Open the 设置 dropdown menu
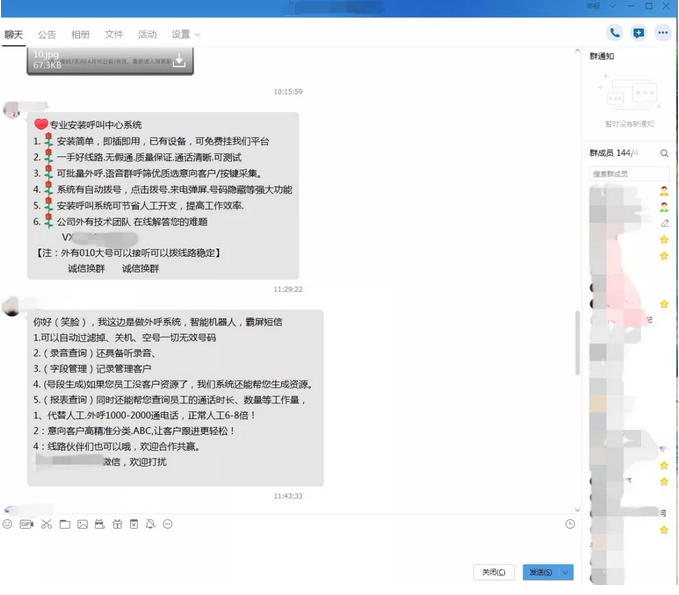679x595 pixels. [185, 34]
